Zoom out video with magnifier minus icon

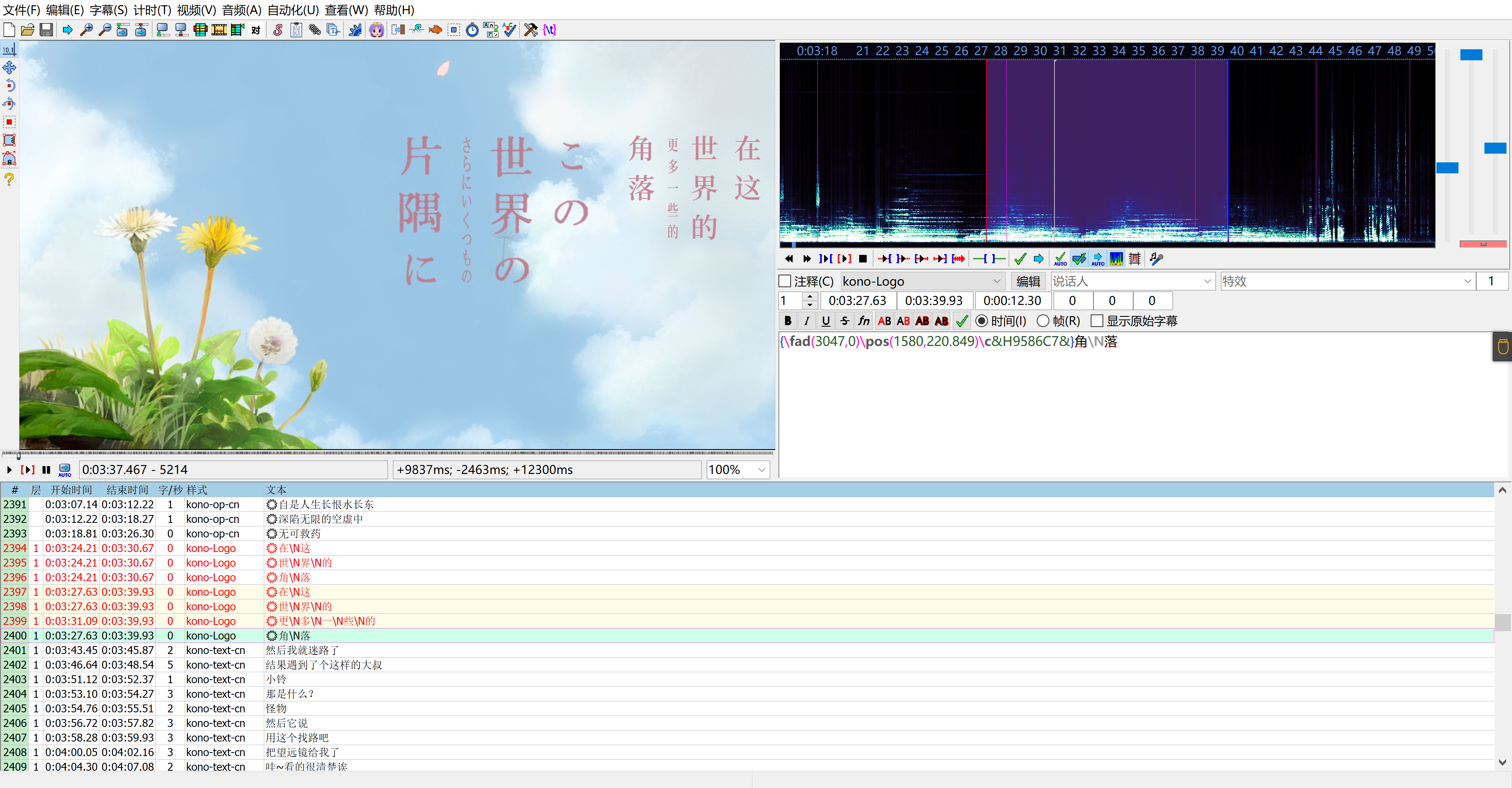pos(104,30)
